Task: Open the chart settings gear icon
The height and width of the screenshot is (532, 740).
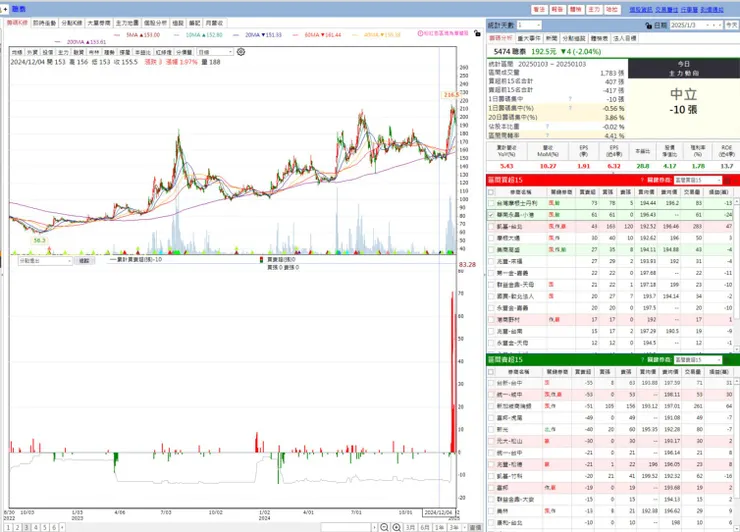Action: pyautogui.click(x=241, y=52)
